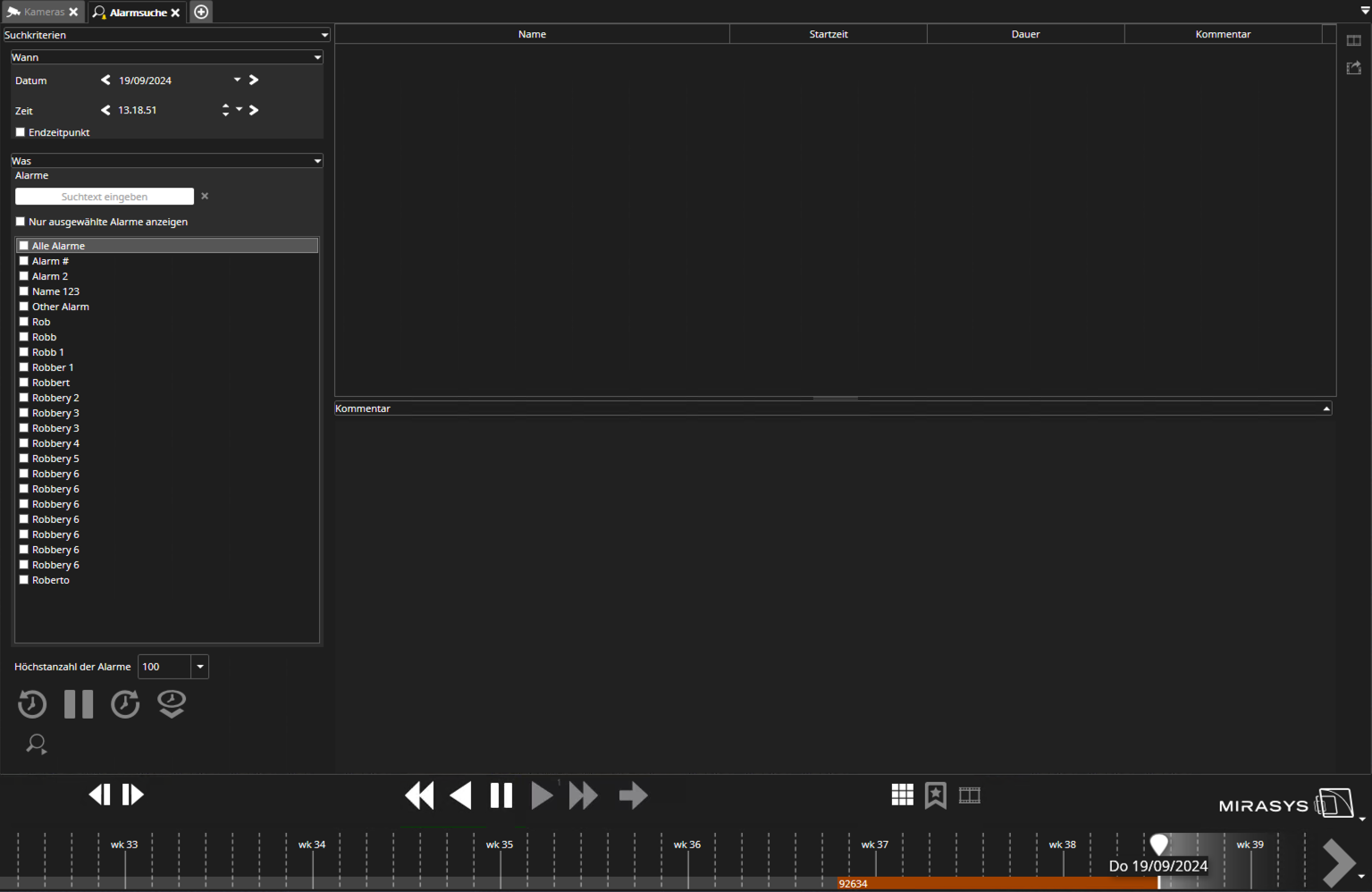Check the Alle Alarme checkbox
The image size is (1372, 892).
tap(24, 246)
